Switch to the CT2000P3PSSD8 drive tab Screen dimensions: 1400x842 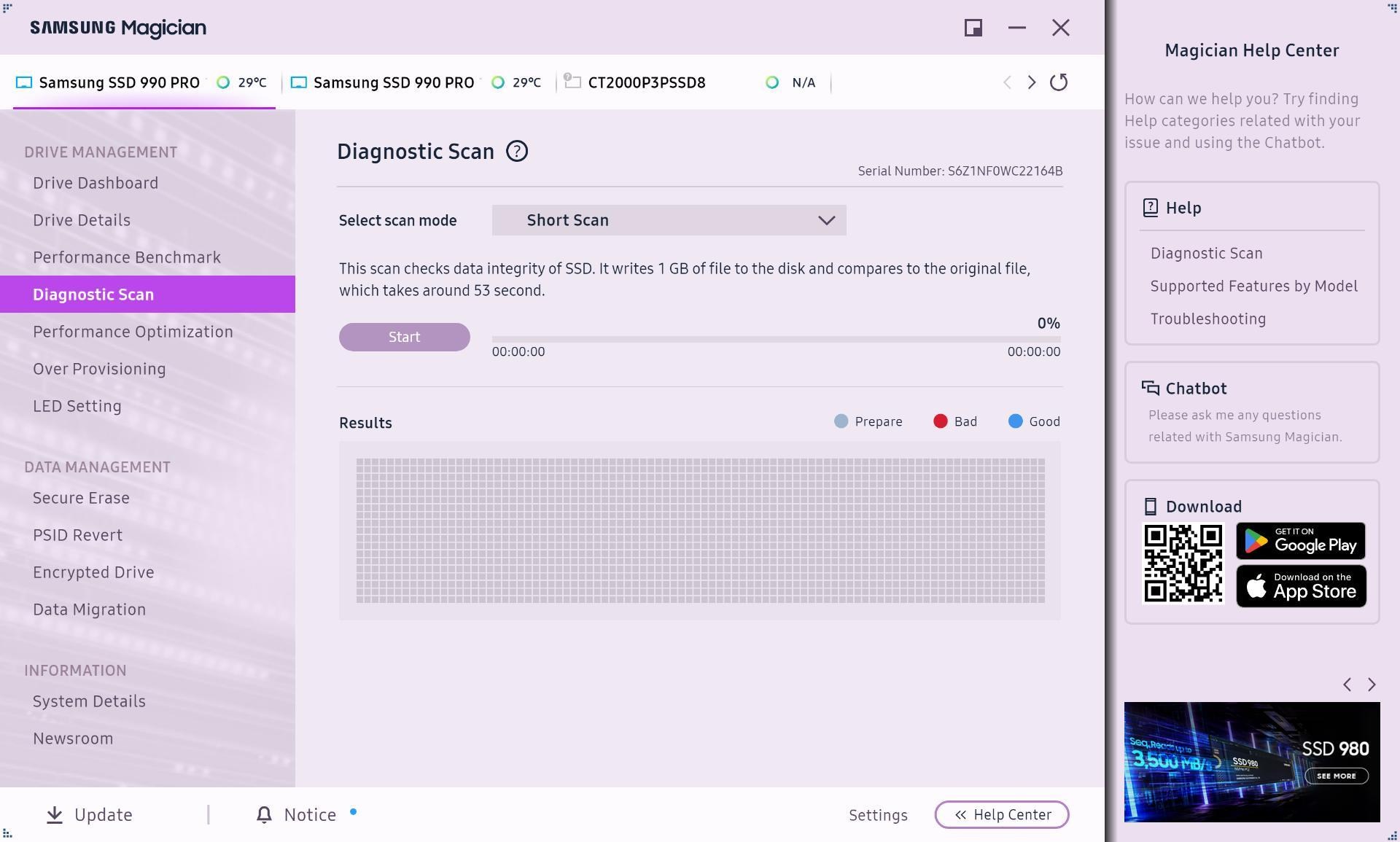pyautogui.click(x=693, y=82)
